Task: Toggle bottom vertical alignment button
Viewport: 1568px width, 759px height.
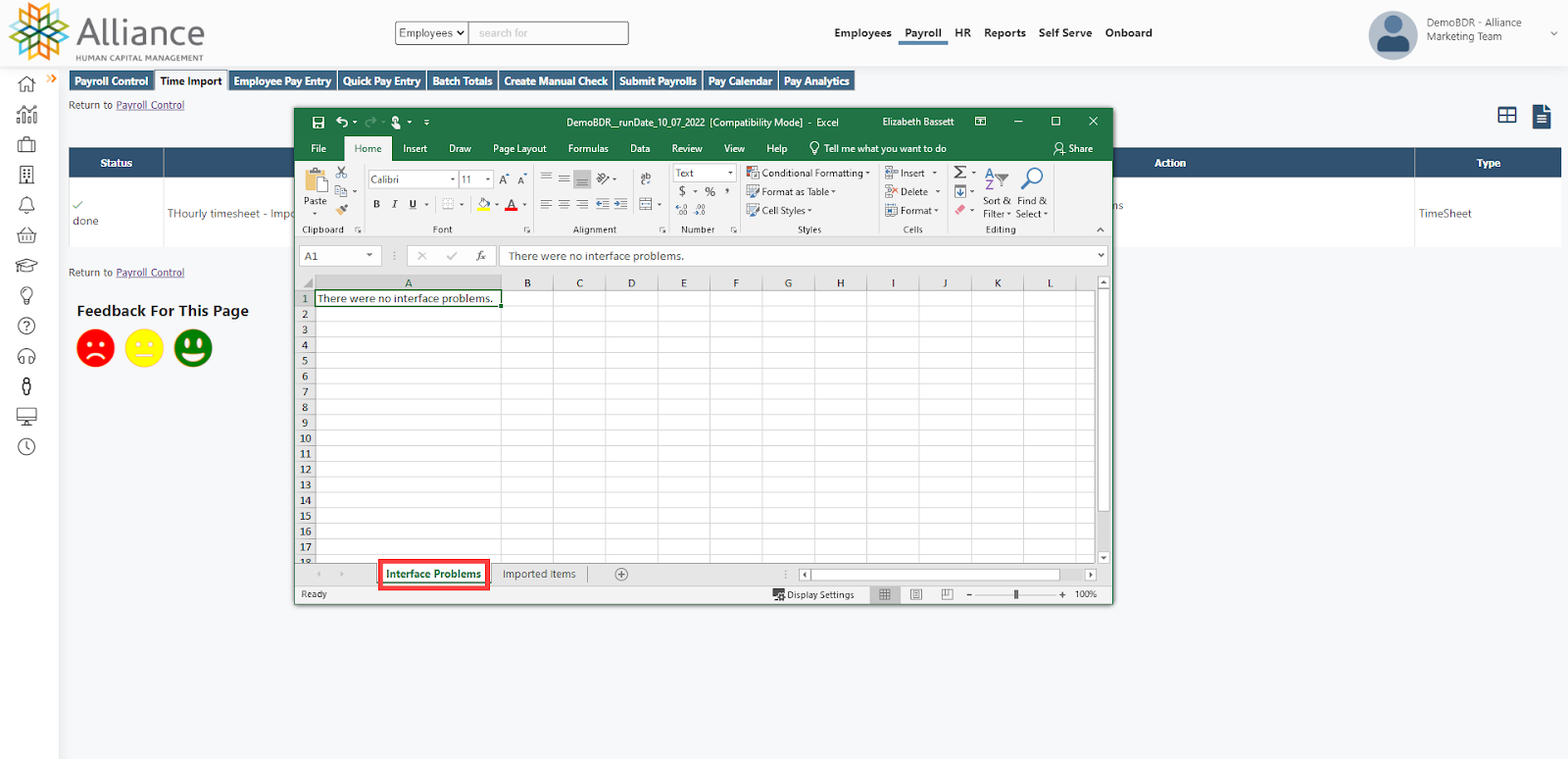Action: tap(582, 178)
